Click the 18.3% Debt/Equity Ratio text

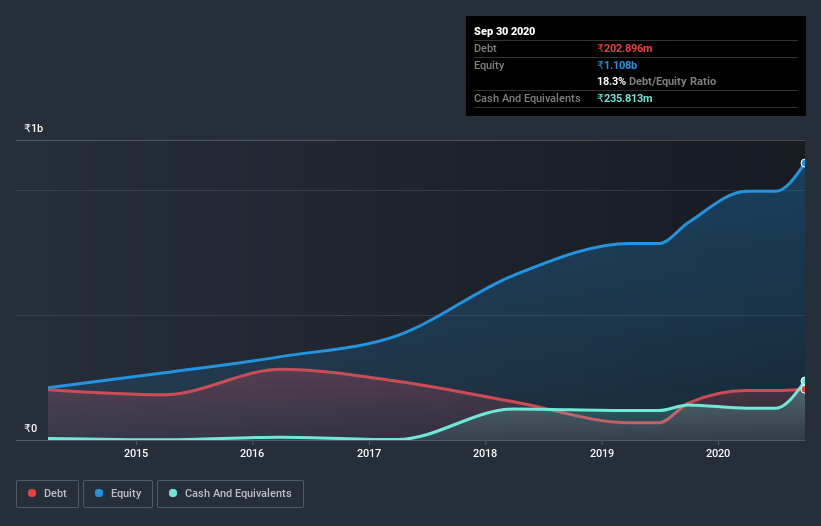coord(657,81)
